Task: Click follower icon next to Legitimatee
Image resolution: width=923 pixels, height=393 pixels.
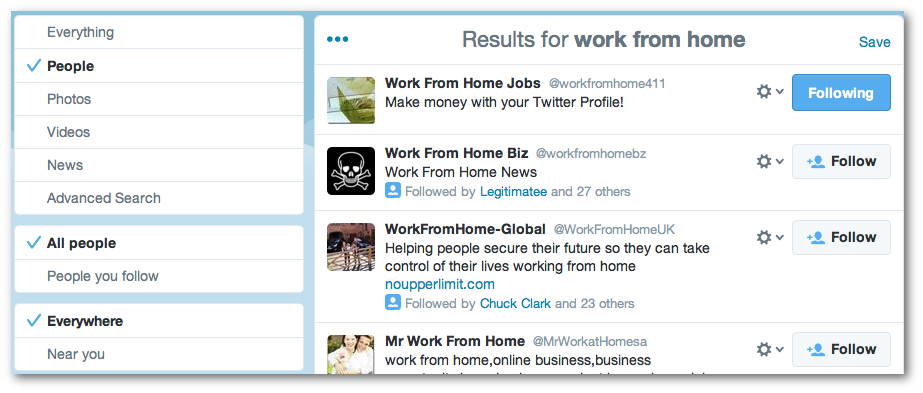Action: coord(393,191)
